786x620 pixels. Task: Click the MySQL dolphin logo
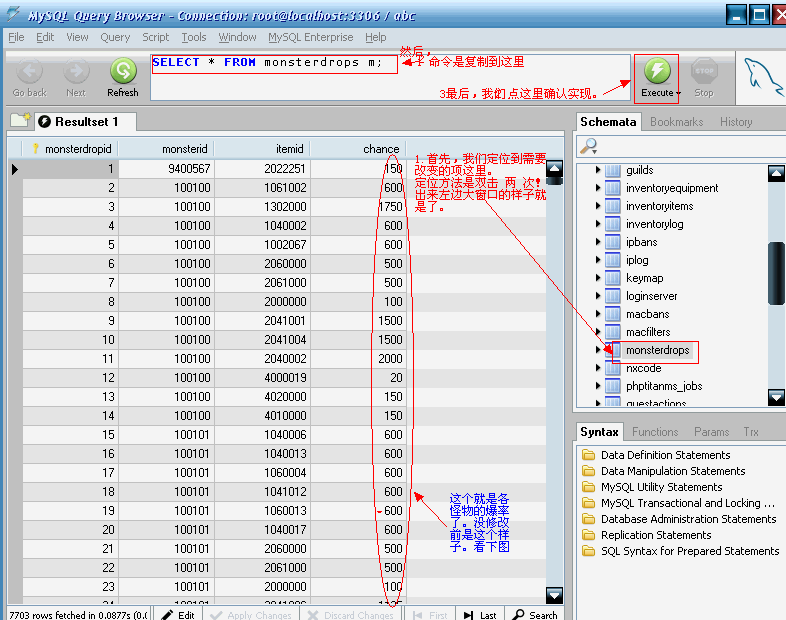point(764,77)
